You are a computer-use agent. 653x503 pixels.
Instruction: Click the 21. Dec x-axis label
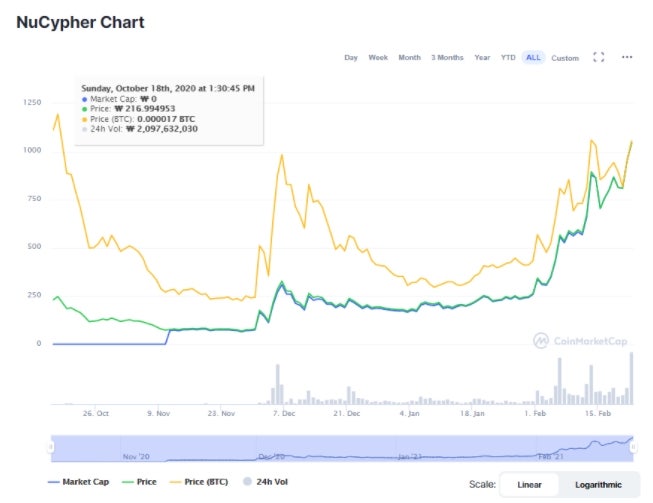pos(346,413)
